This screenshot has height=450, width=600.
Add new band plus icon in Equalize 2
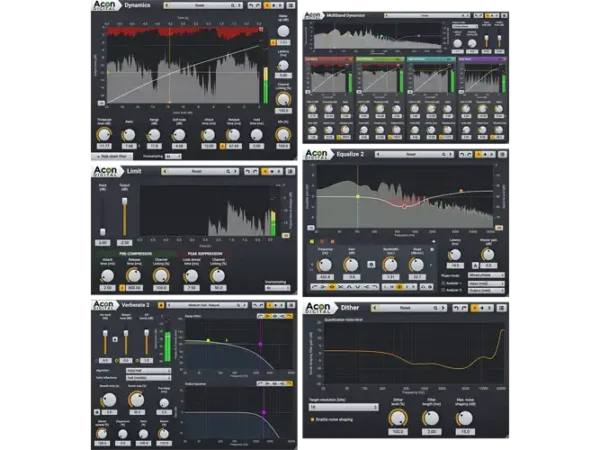(434, 241)
